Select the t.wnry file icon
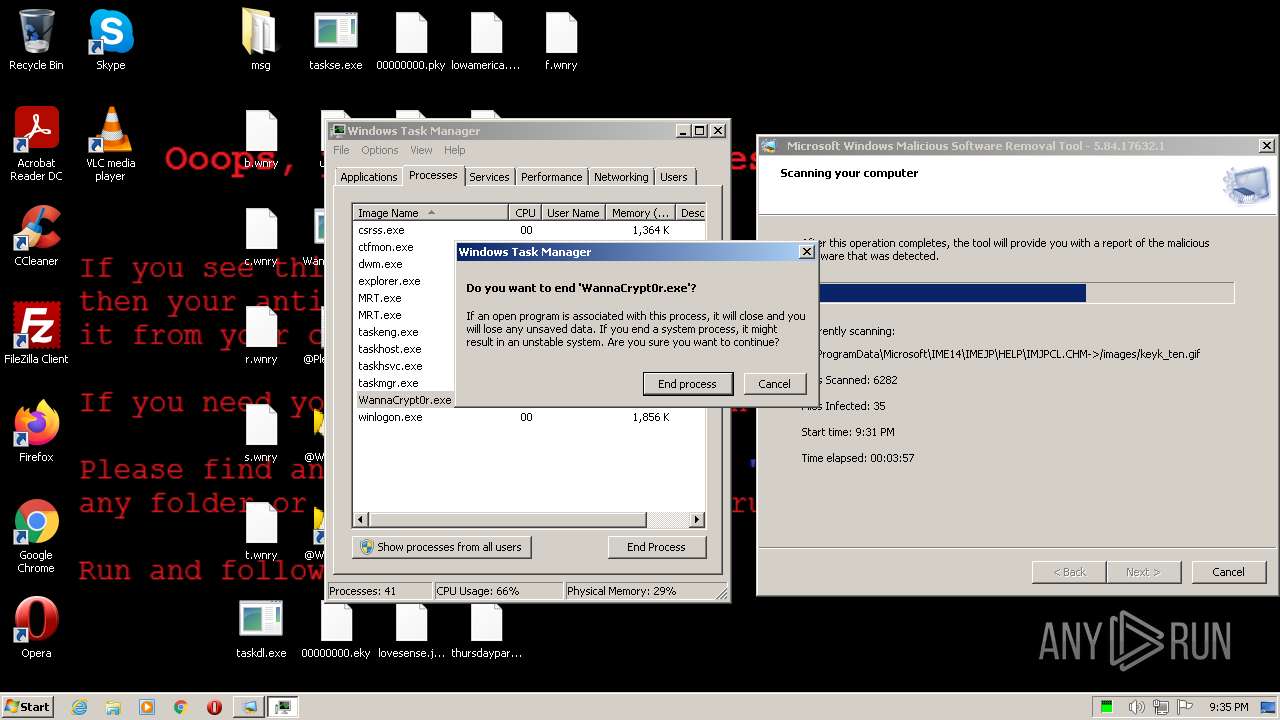Image resolution: width=1280 pixels, height=720 pixels. click(x=261, y=530)
